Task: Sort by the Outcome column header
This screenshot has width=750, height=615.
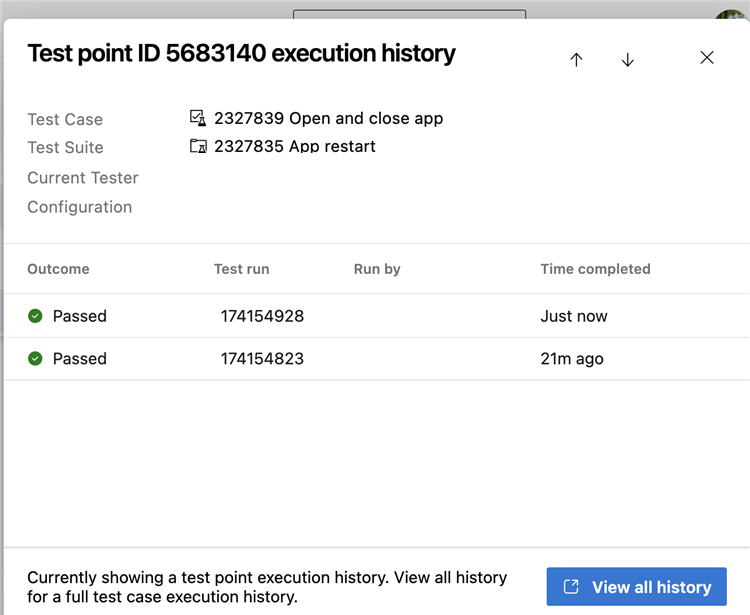Action: (x=58, y=269)
